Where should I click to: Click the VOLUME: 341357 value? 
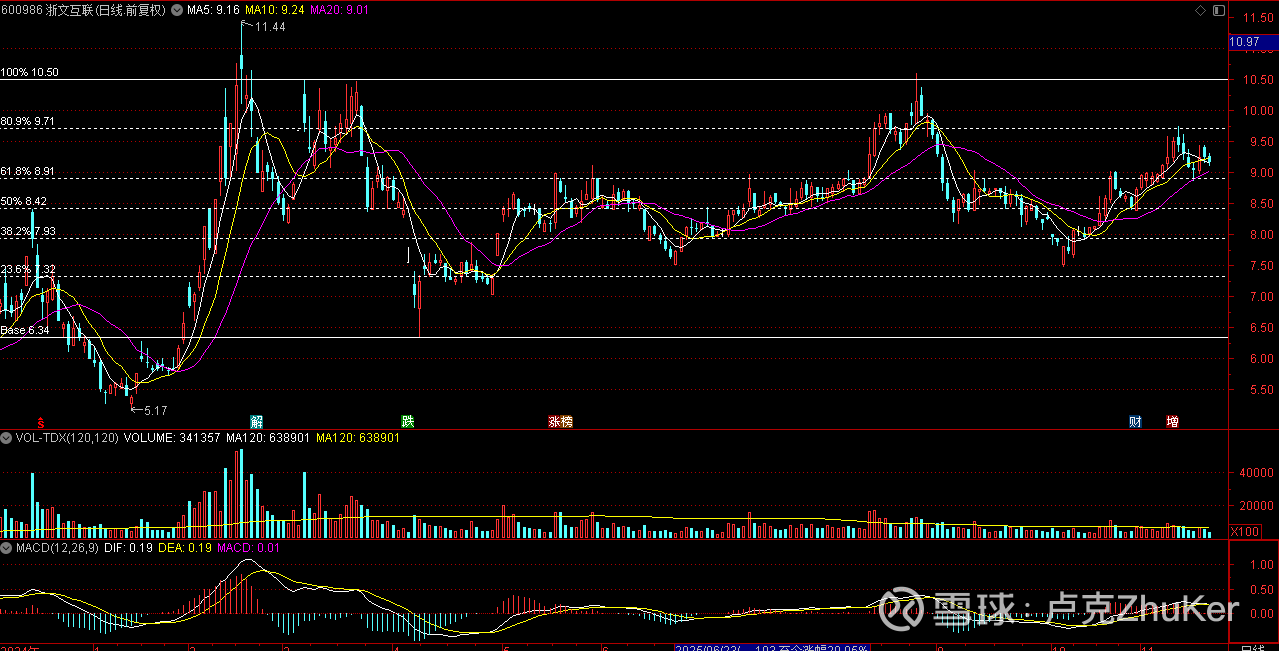tap(172, 437)
